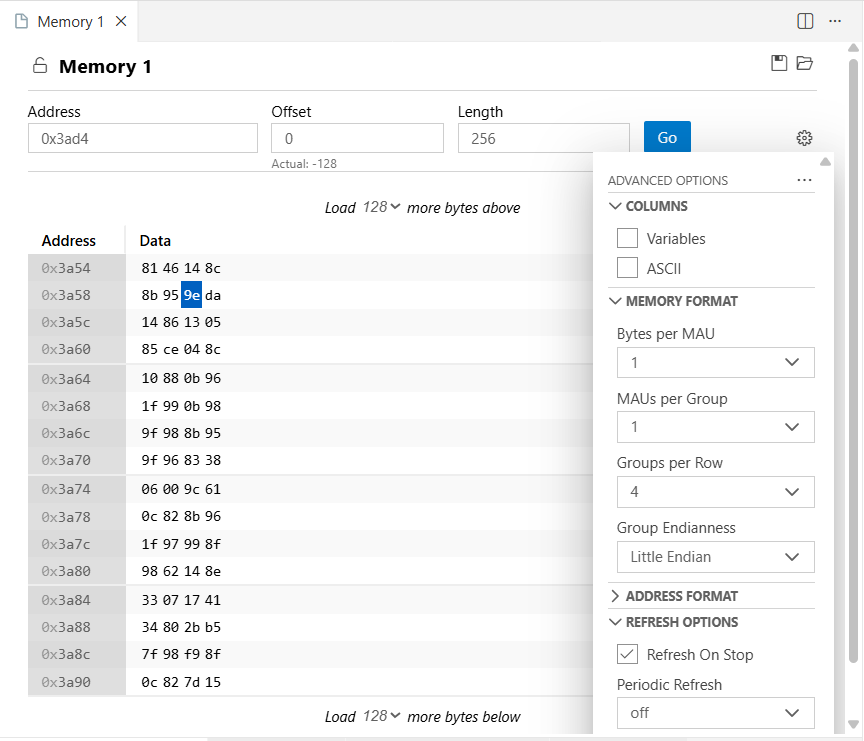Screen dimensions: 864x741
Task: Open advanced options via the gear icon
Action: 805,138
